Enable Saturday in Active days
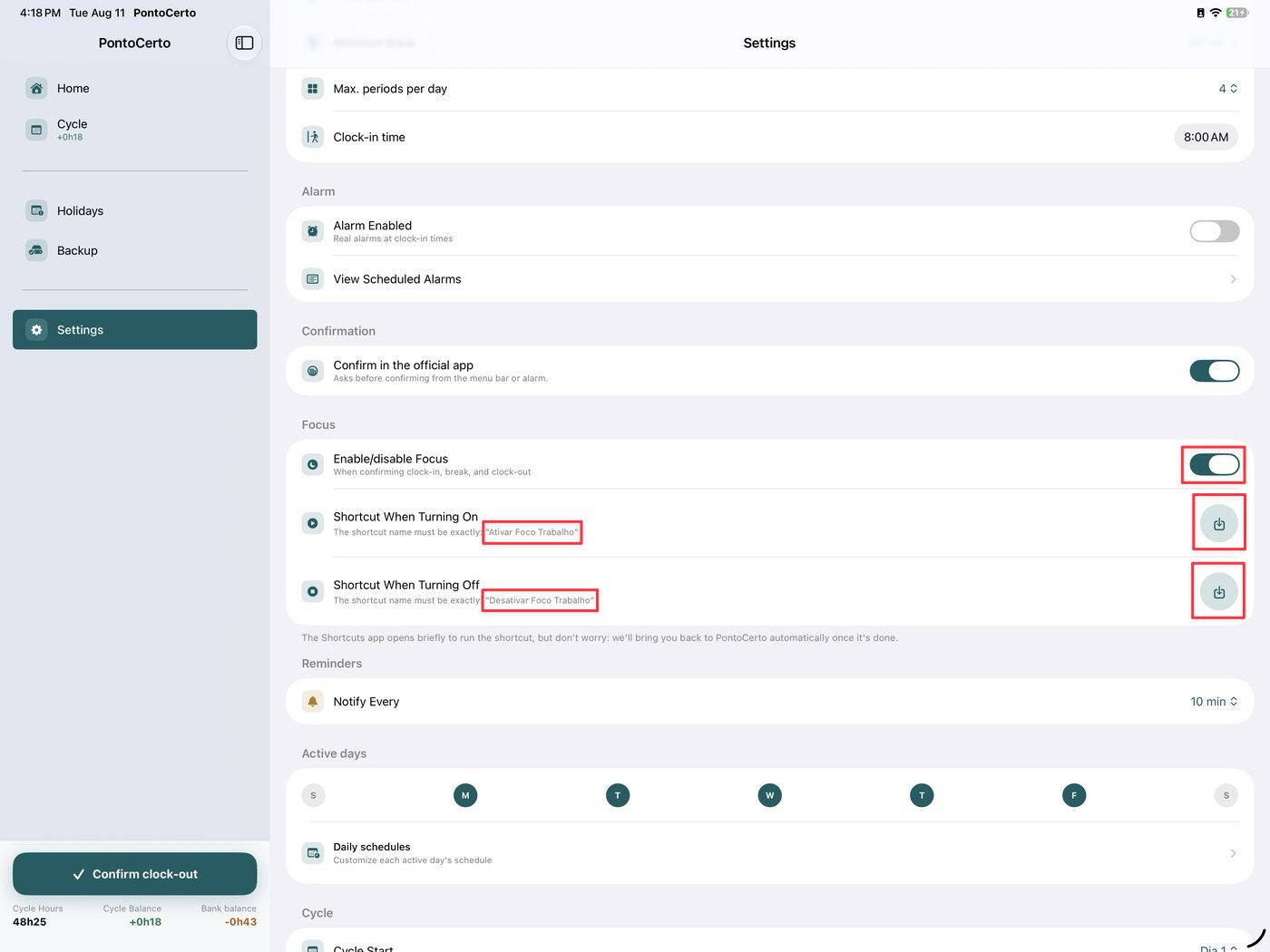Screen dimensions: 1270x952 1226,795
